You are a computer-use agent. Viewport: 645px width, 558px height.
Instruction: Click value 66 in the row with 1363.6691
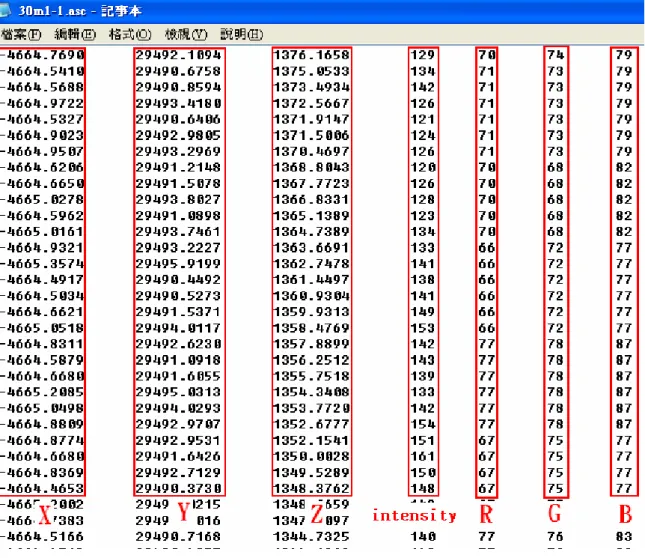[x=487, y=248]
